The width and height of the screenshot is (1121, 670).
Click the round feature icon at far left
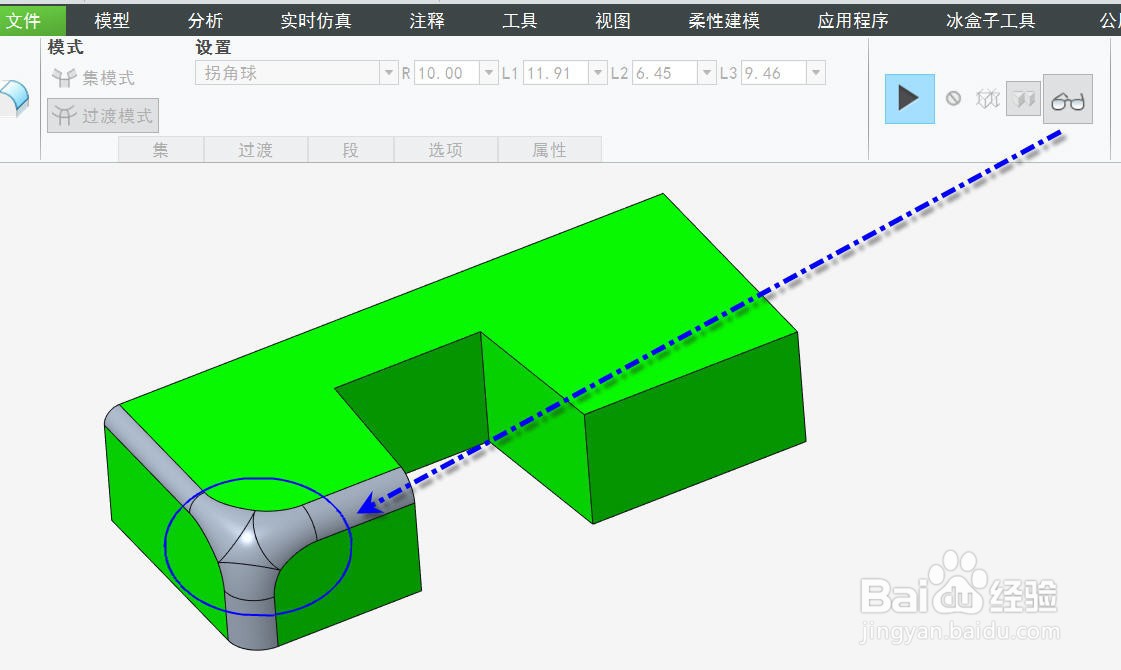click(14, 98)
